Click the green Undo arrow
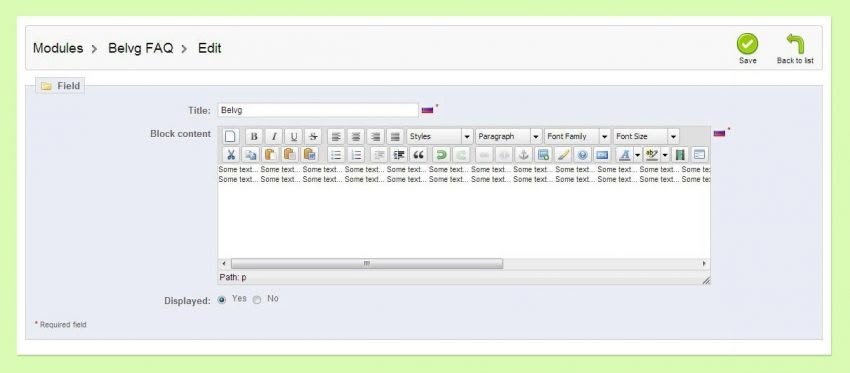The height and width of the screenshot is (373, 850). [441, 155]
